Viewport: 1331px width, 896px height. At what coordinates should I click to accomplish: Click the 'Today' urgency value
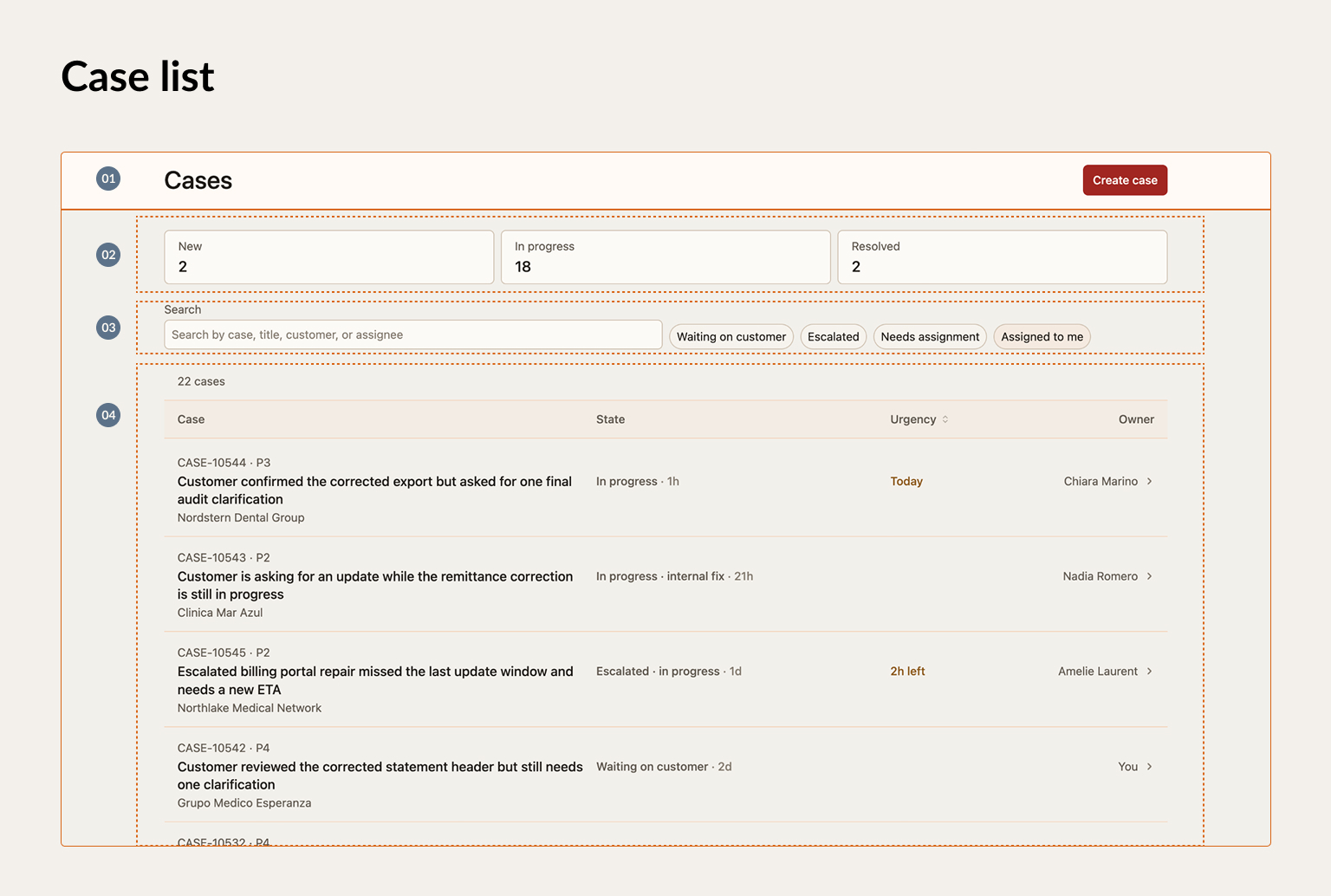point(906,482)
